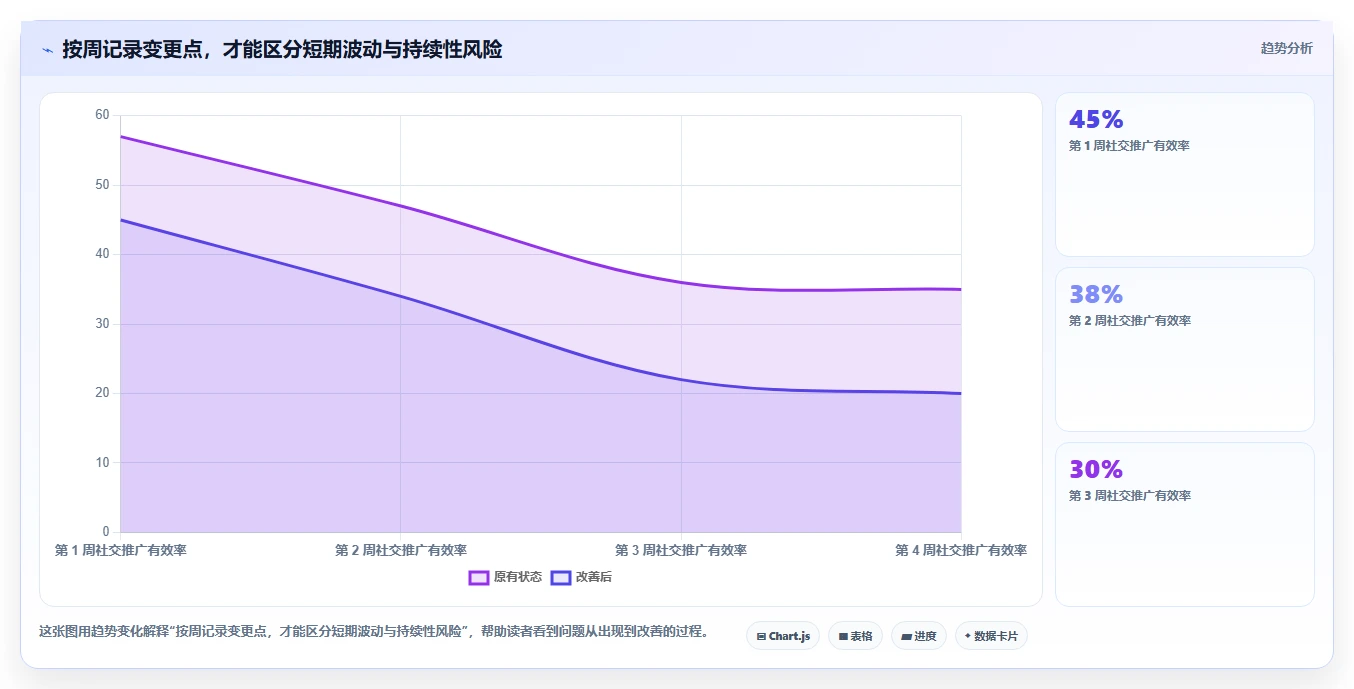Click the 原有状态 legend label
Image resolution: width=1354 pixels, height=689 pixels.
pos(518,578)
